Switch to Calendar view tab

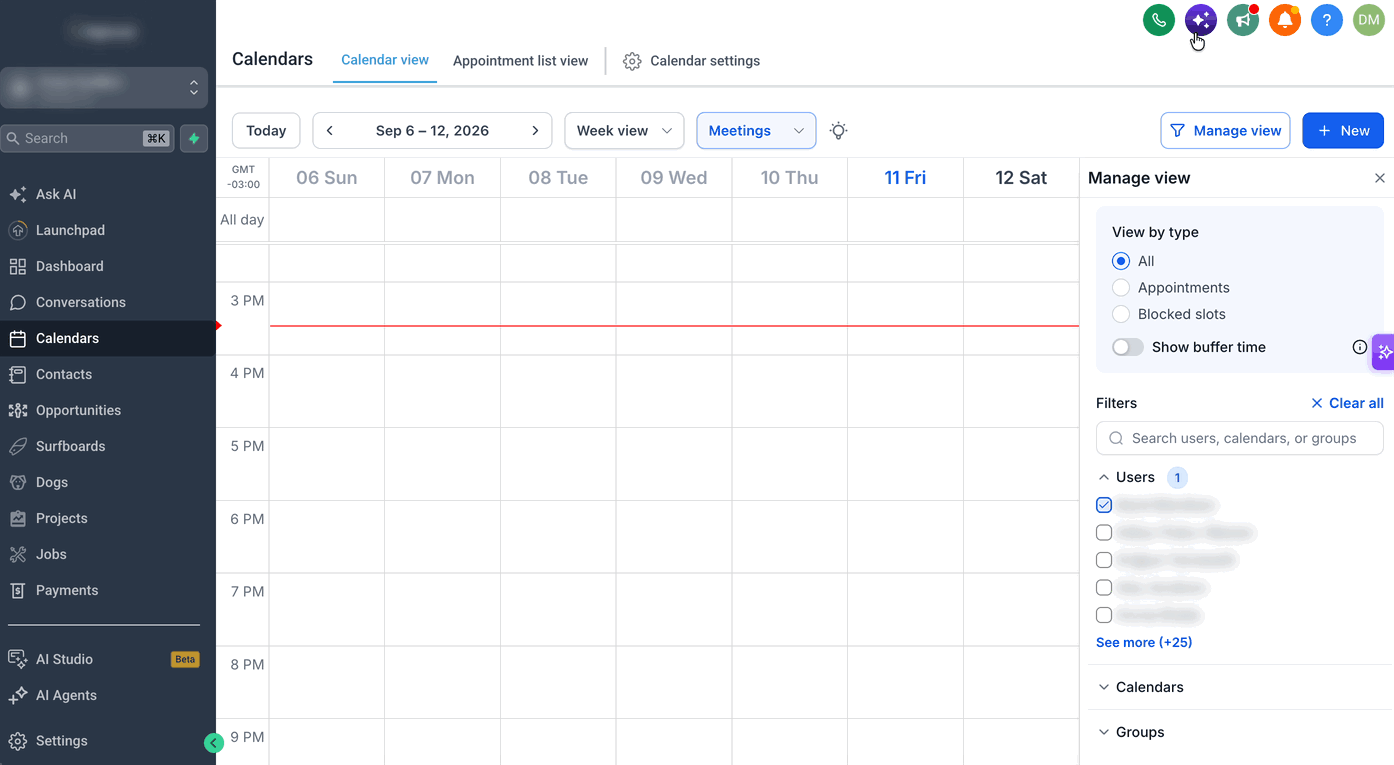point(385,60)
